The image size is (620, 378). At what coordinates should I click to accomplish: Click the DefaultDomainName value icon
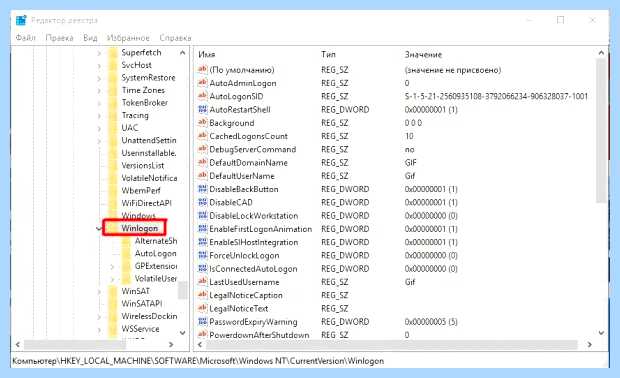(x=202, y=162)
